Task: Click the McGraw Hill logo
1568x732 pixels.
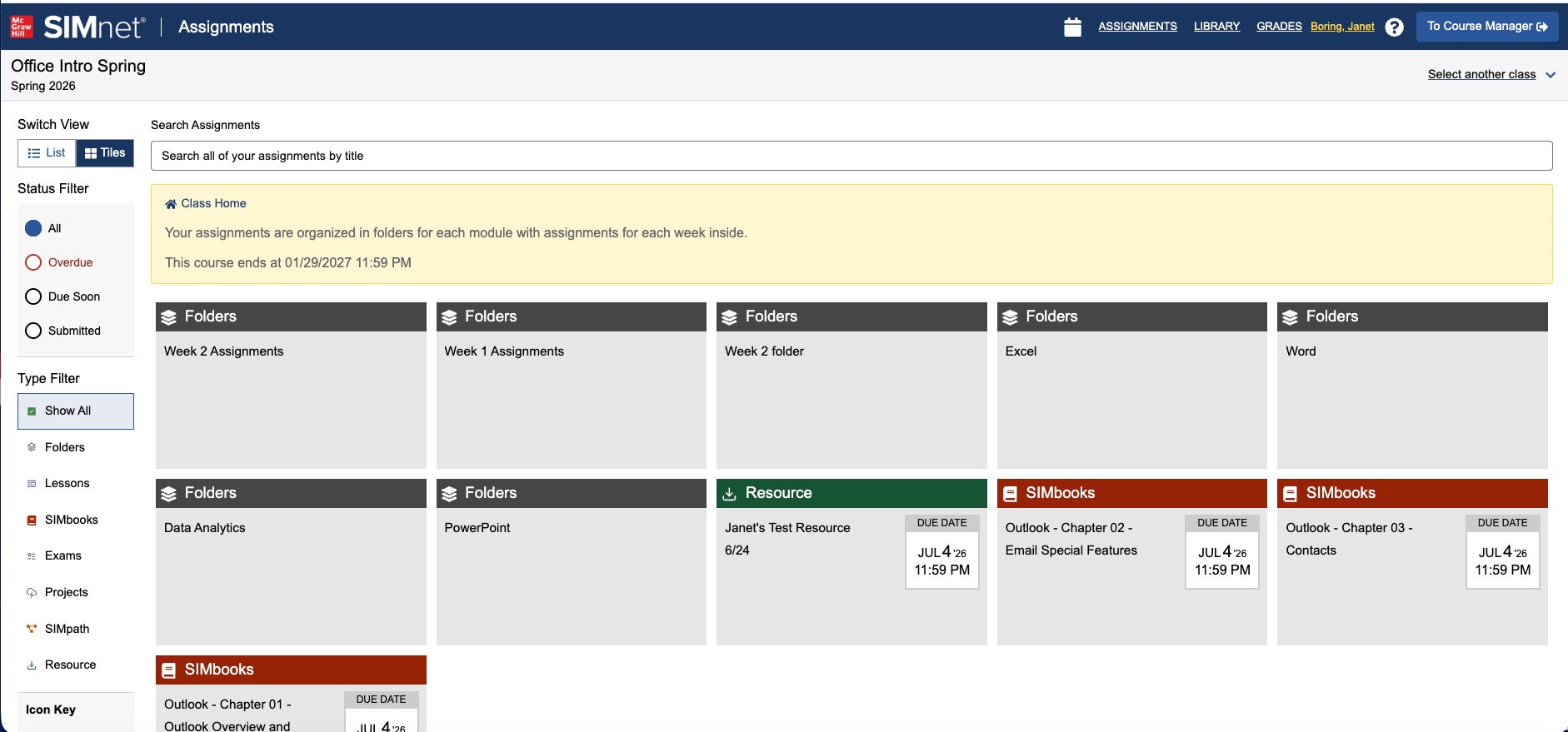Action: pyautogui.click(x=22, y=27)
